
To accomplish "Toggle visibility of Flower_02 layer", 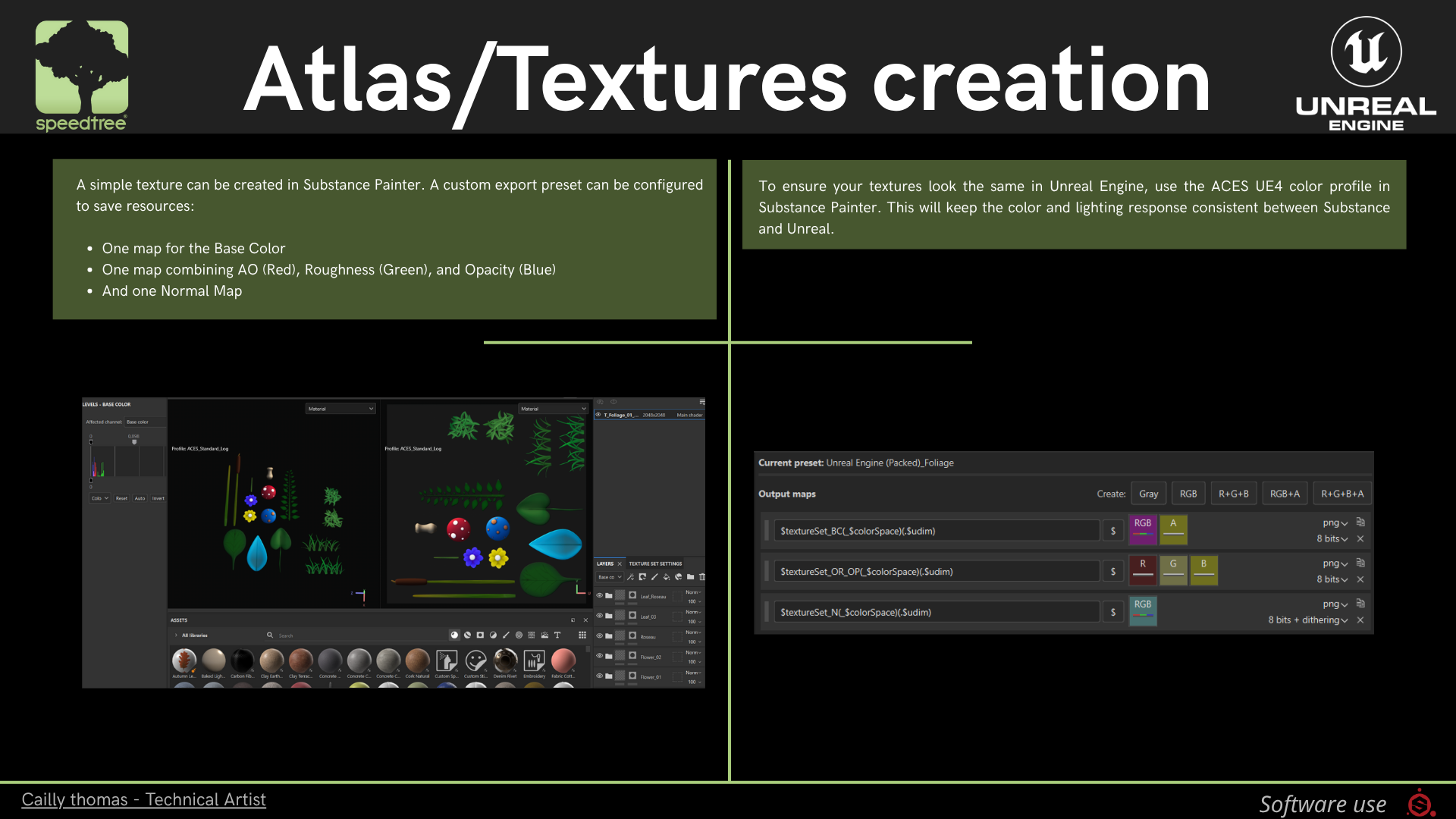I will point(599,655).
